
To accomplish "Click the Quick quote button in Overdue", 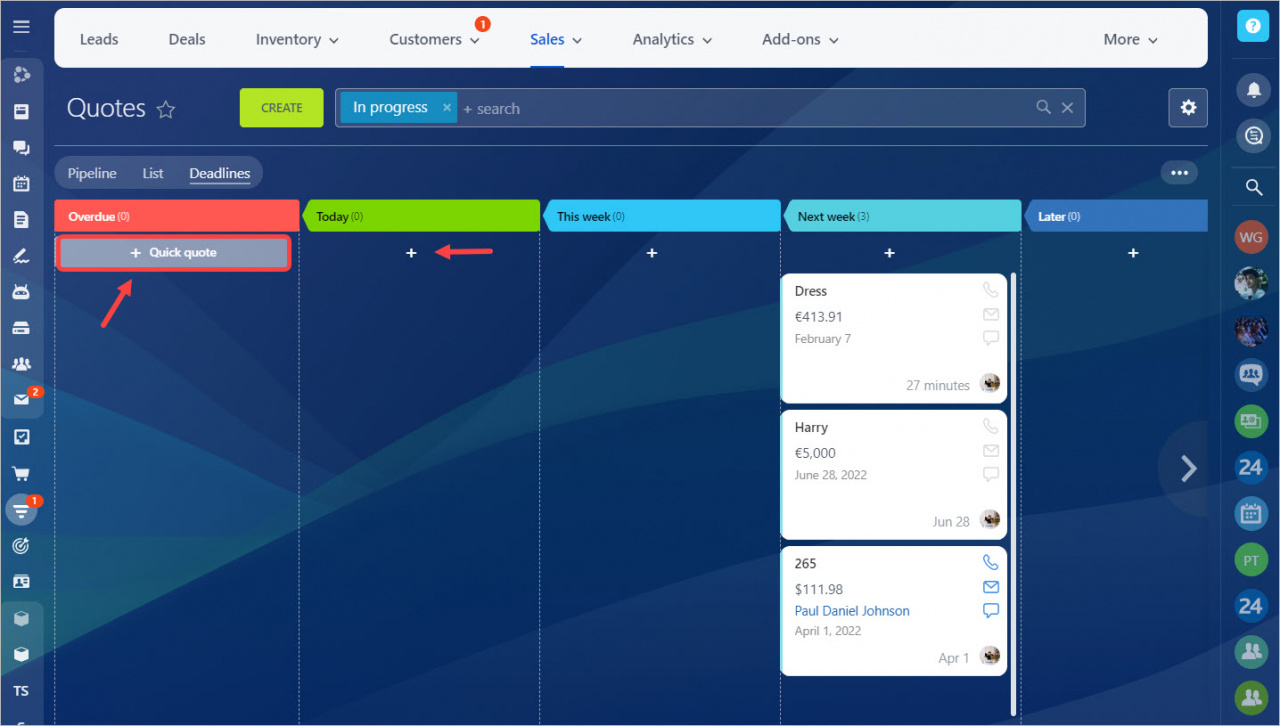I will [x=174, y=253].
